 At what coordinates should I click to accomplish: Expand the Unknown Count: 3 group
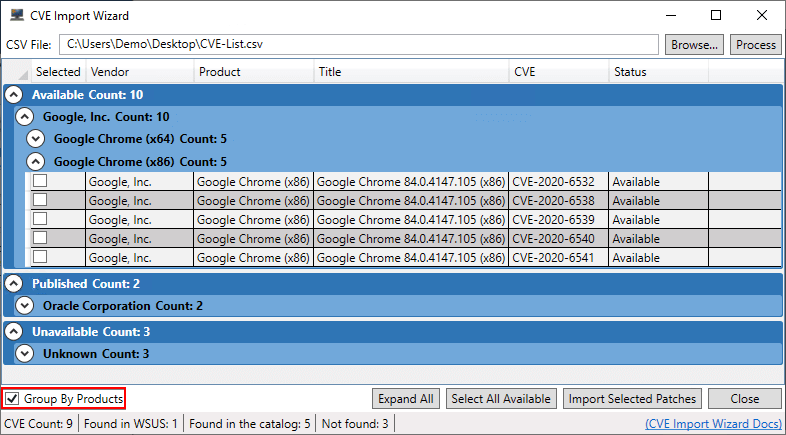coord(25,354)
